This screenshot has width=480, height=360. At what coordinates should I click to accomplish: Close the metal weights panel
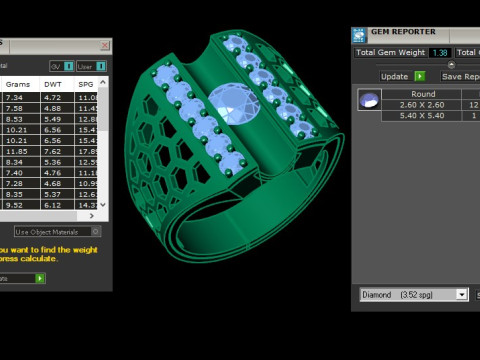(105, 45)
